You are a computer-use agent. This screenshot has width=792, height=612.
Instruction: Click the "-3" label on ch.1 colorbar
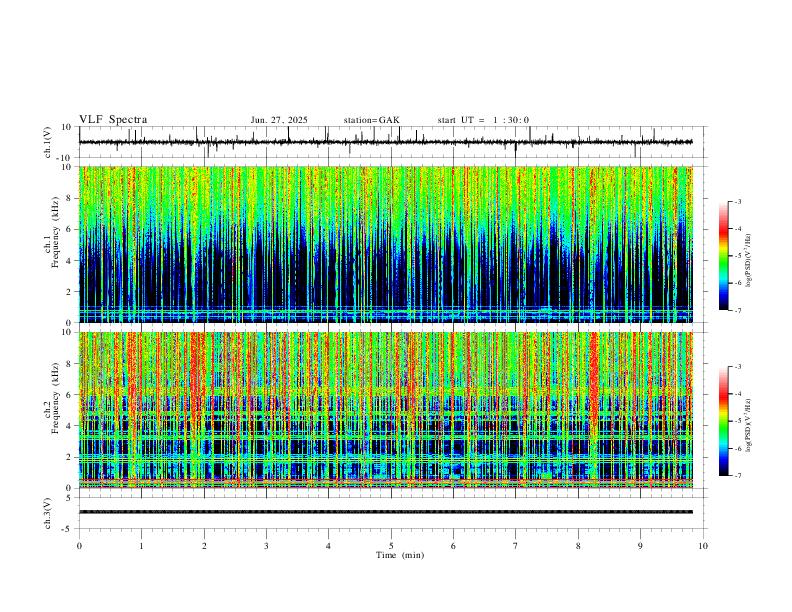click(737, 201)
